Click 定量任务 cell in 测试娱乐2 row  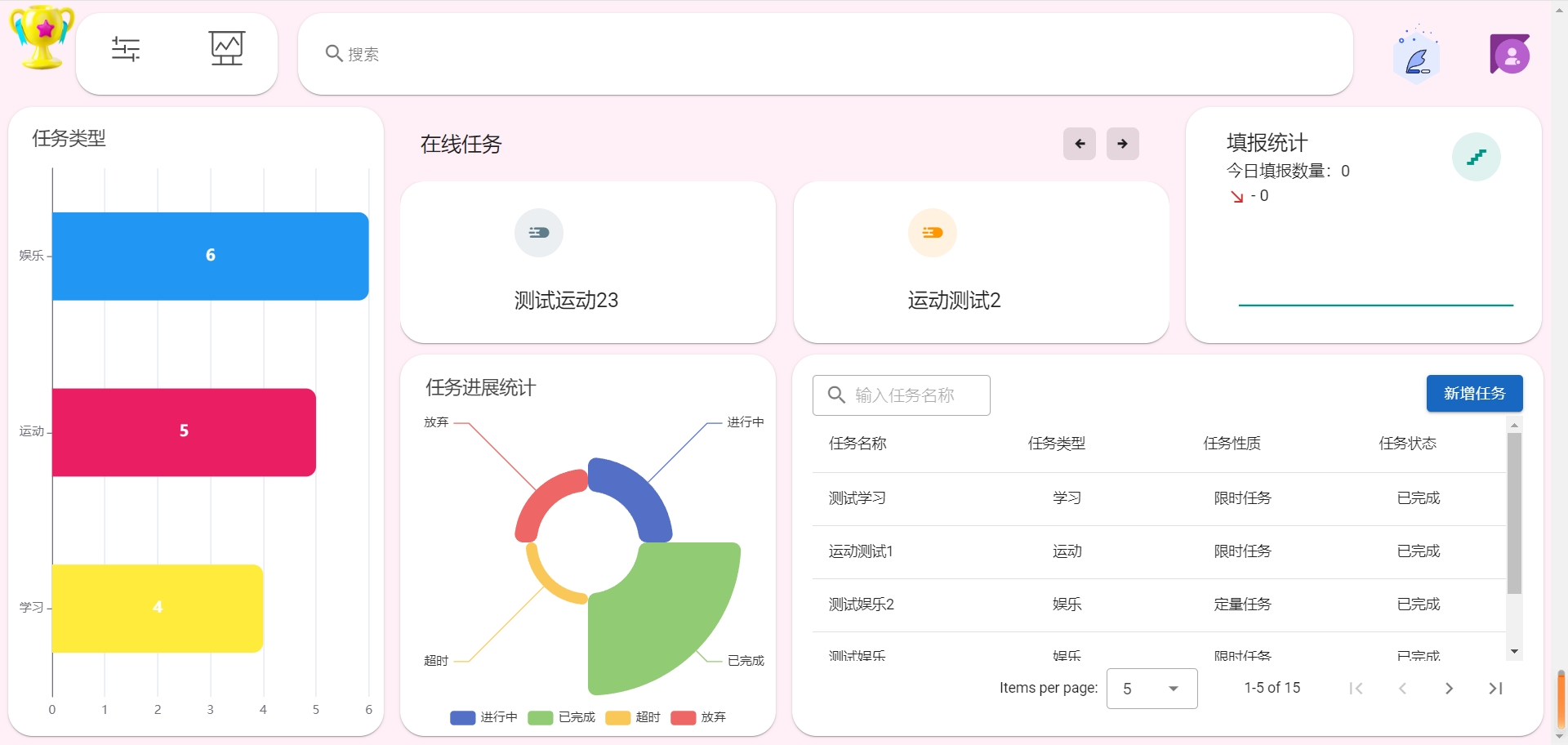1242,604
